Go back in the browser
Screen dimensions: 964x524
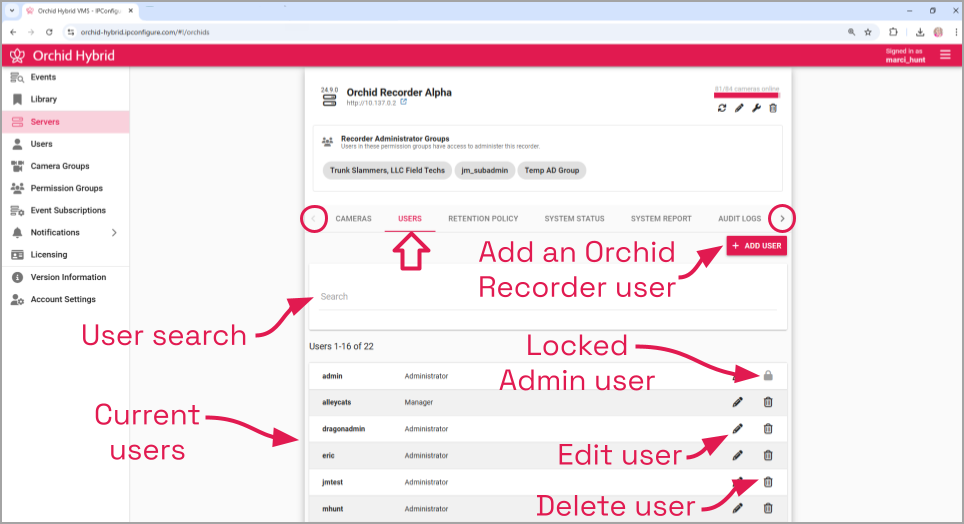[14, 32]
